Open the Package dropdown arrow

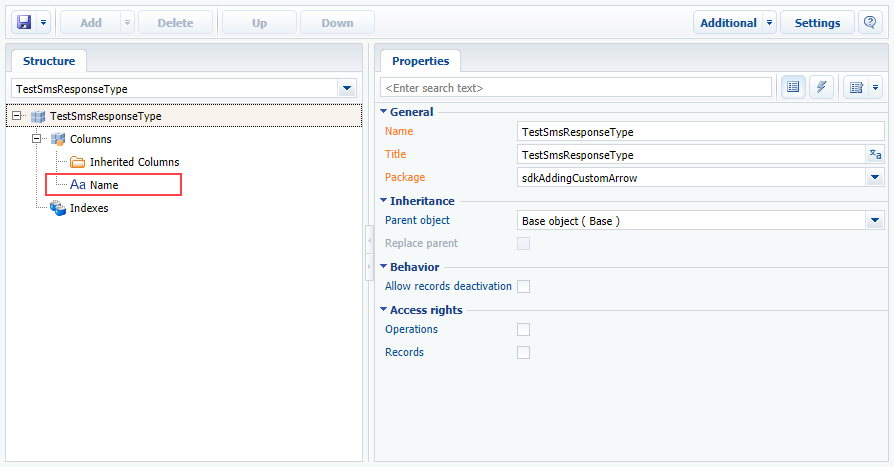(875, 177)
